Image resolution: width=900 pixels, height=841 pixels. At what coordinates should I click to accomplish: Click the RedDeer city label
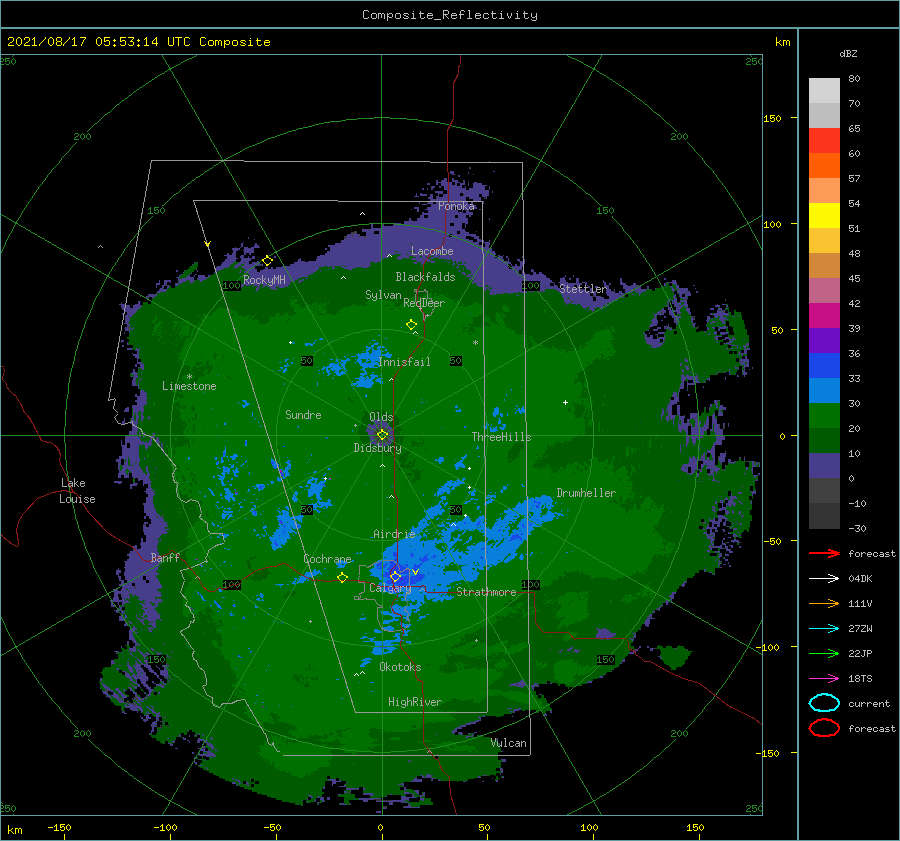424,303
